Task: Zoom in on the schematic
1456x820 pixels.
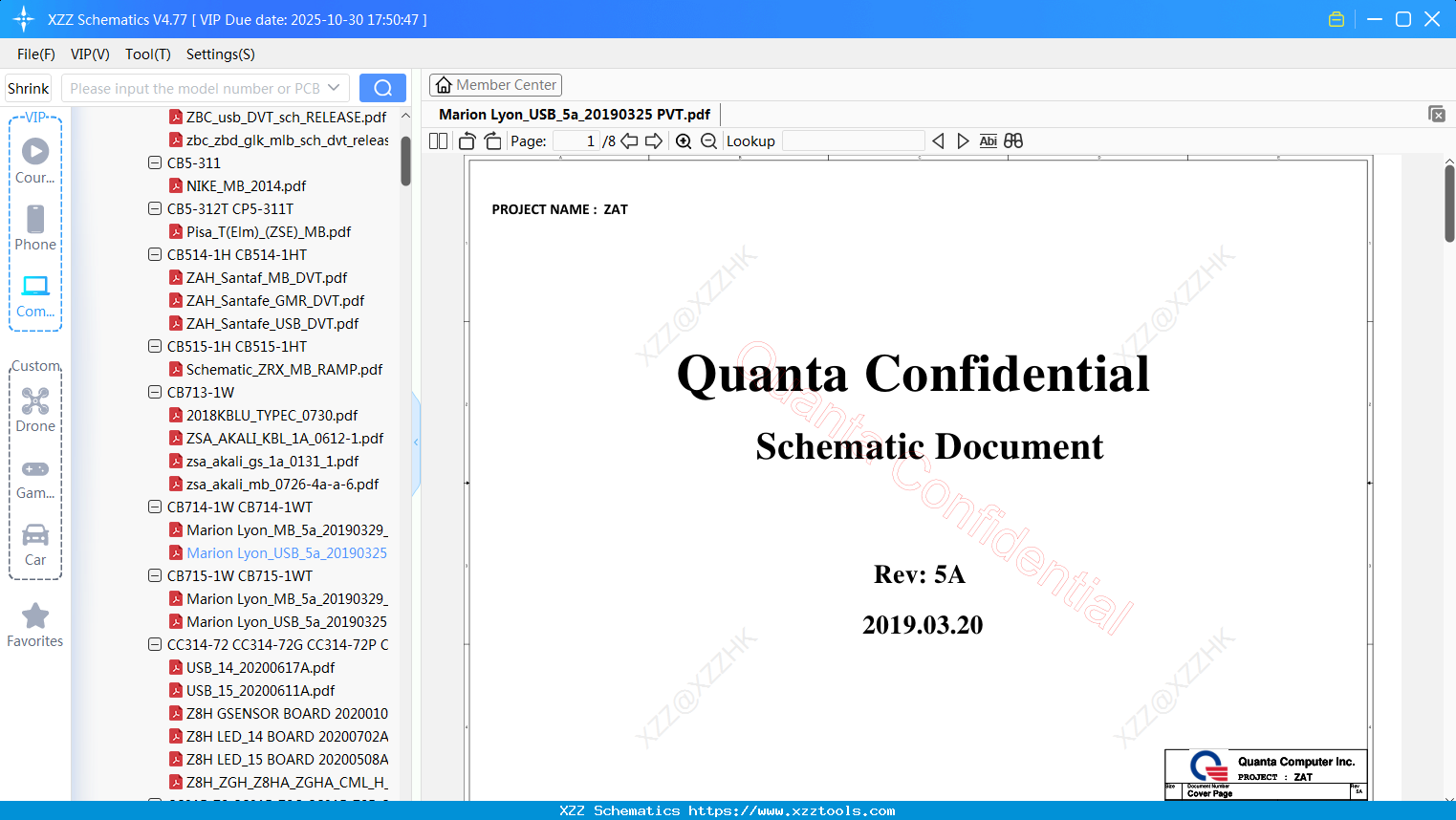Action: (x=684, y=141)
